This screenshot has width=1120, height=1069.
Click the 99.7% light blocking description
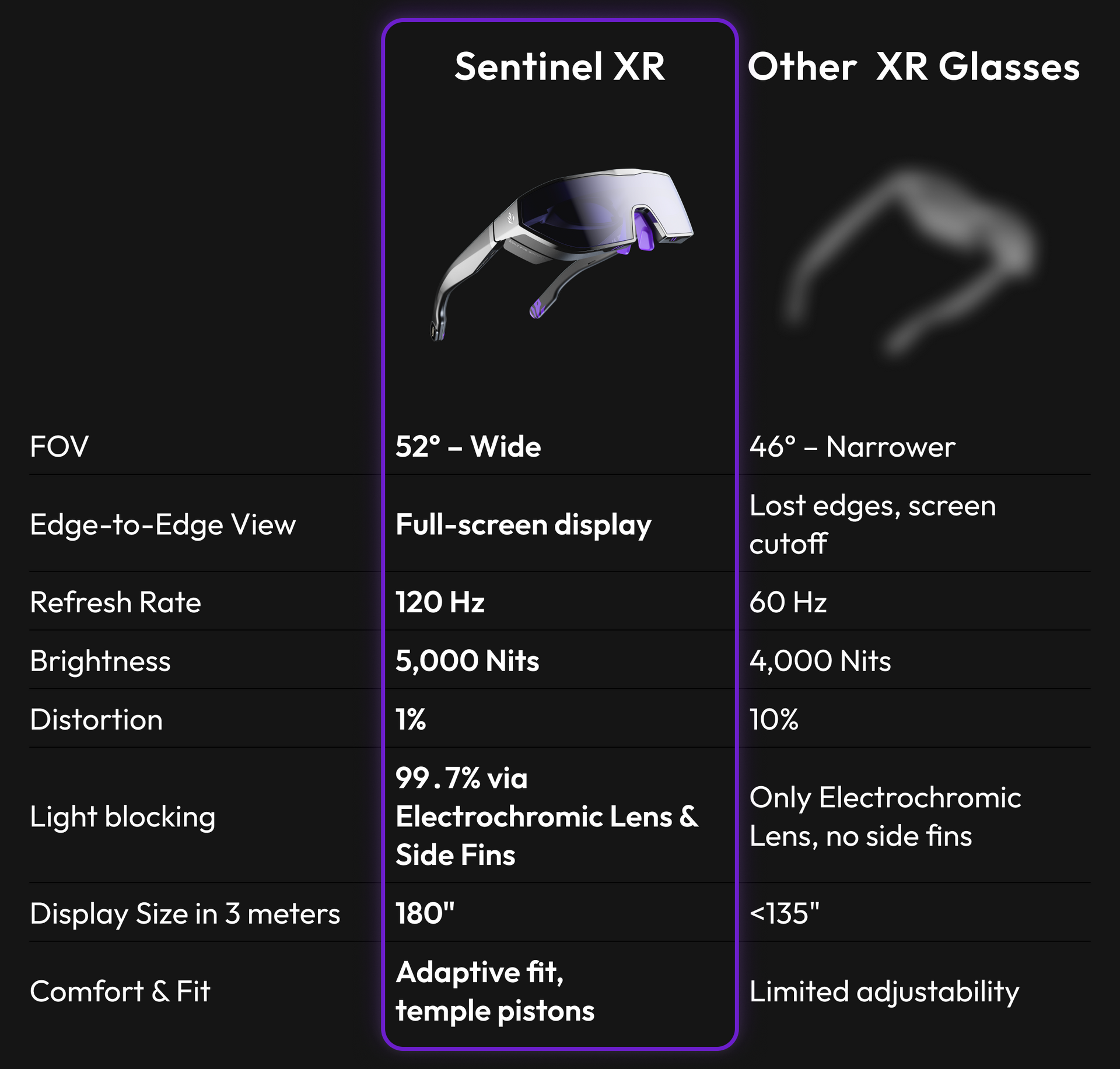(x=547, y=816)
